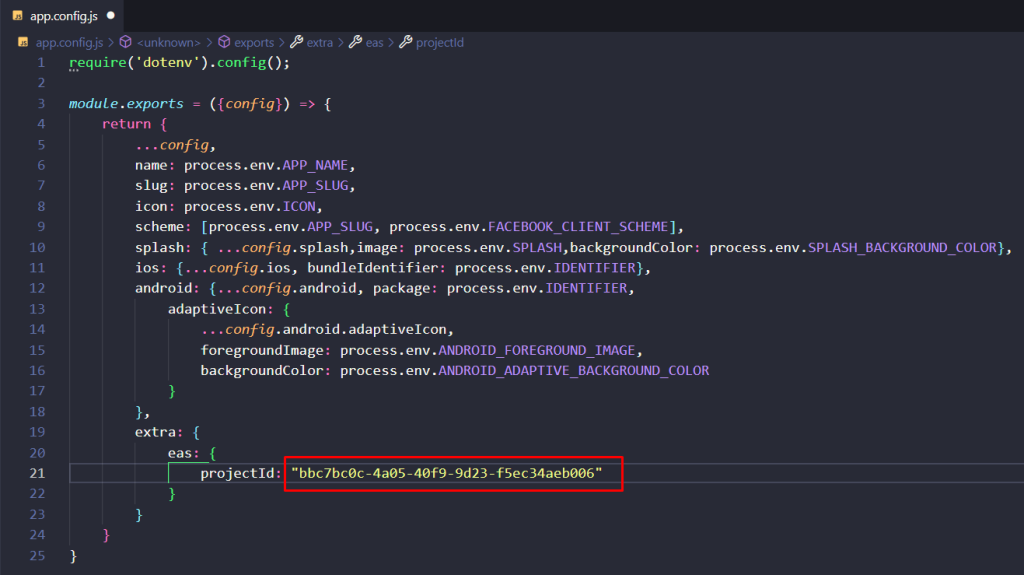The height and width of the screenshot is (575, 1024).
Task: Click the return keyword on line 4
Action: (126, 124)
